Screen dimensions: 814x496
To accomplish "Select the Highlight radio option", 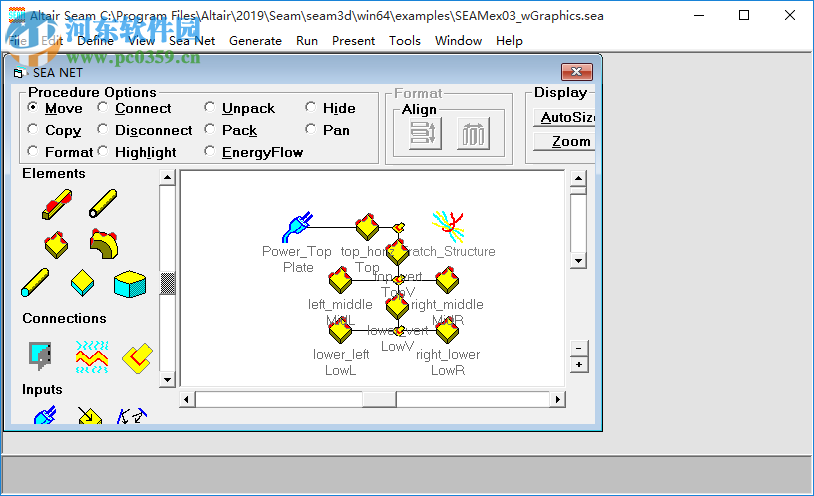I will point(103,151).
